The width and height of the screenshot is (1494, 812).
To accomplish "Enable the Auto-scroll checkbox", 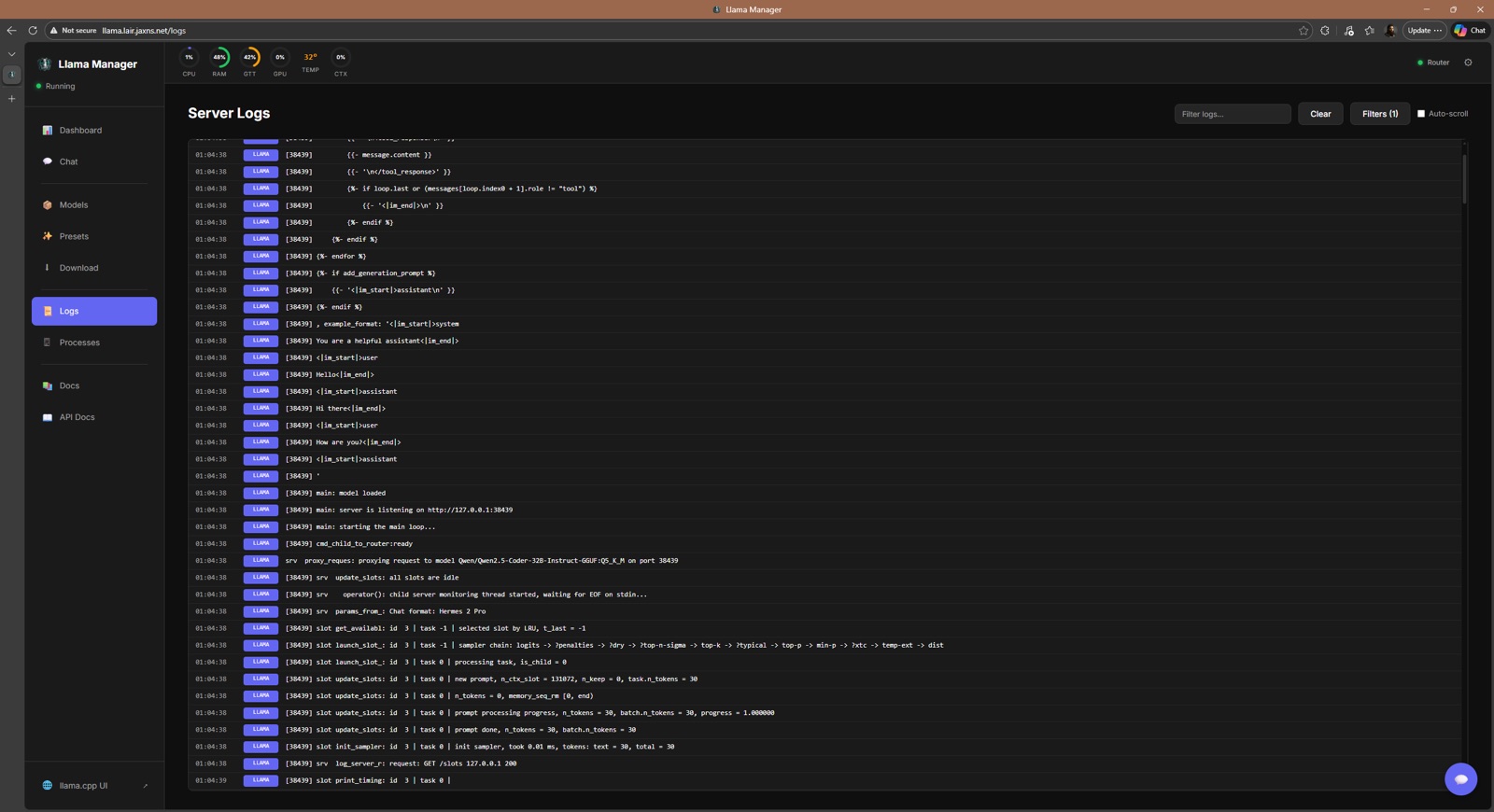I will point(1421,114).
